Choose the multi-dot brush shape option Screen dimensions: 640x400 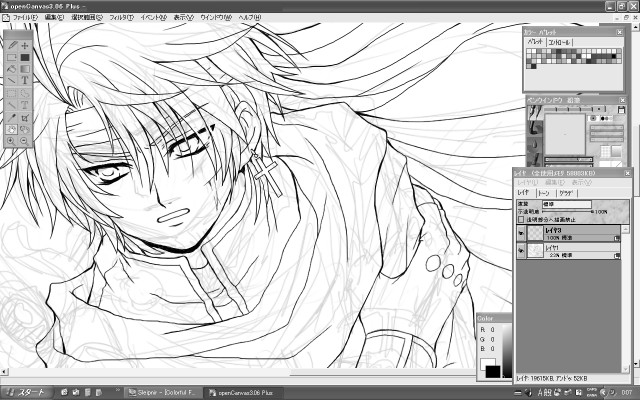tap(606, 119)
